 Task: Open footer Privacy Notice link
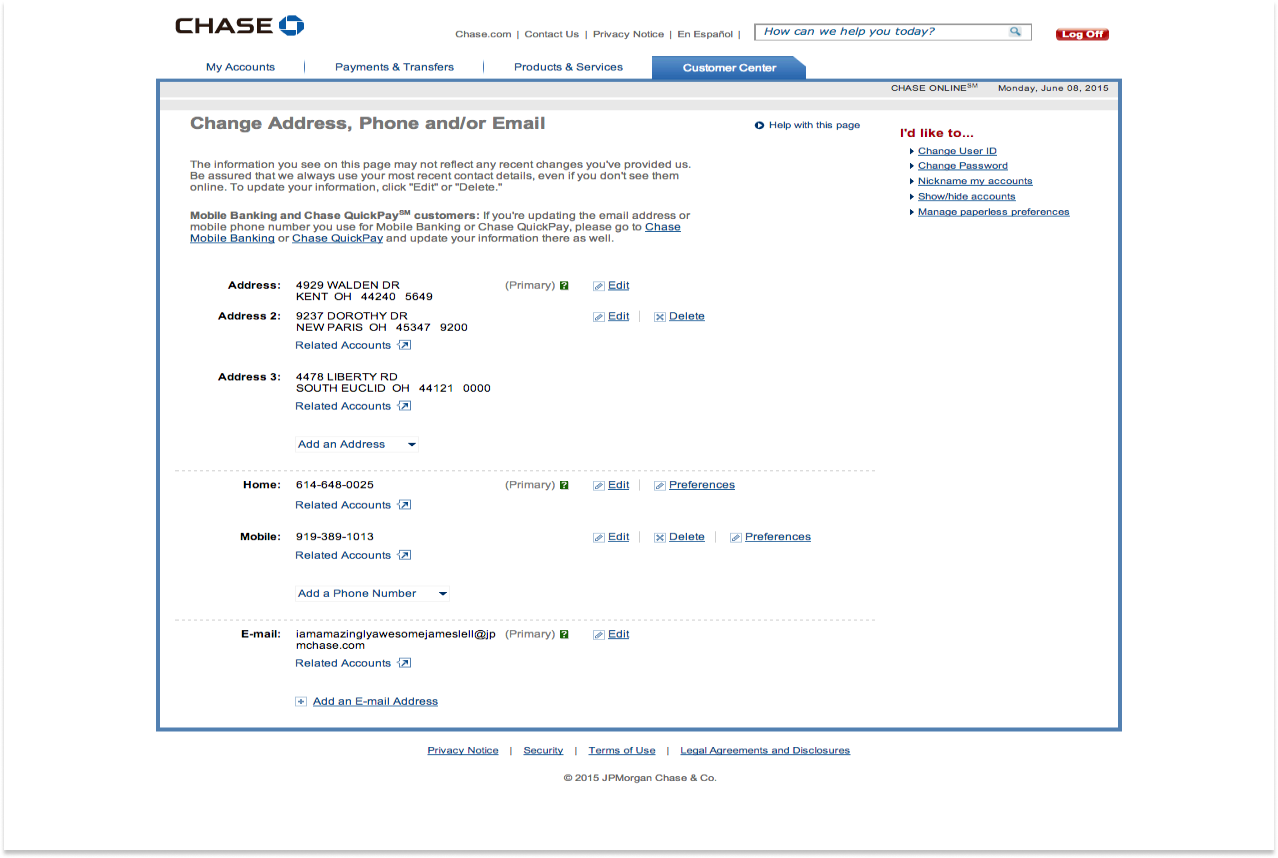click(463, 751)
